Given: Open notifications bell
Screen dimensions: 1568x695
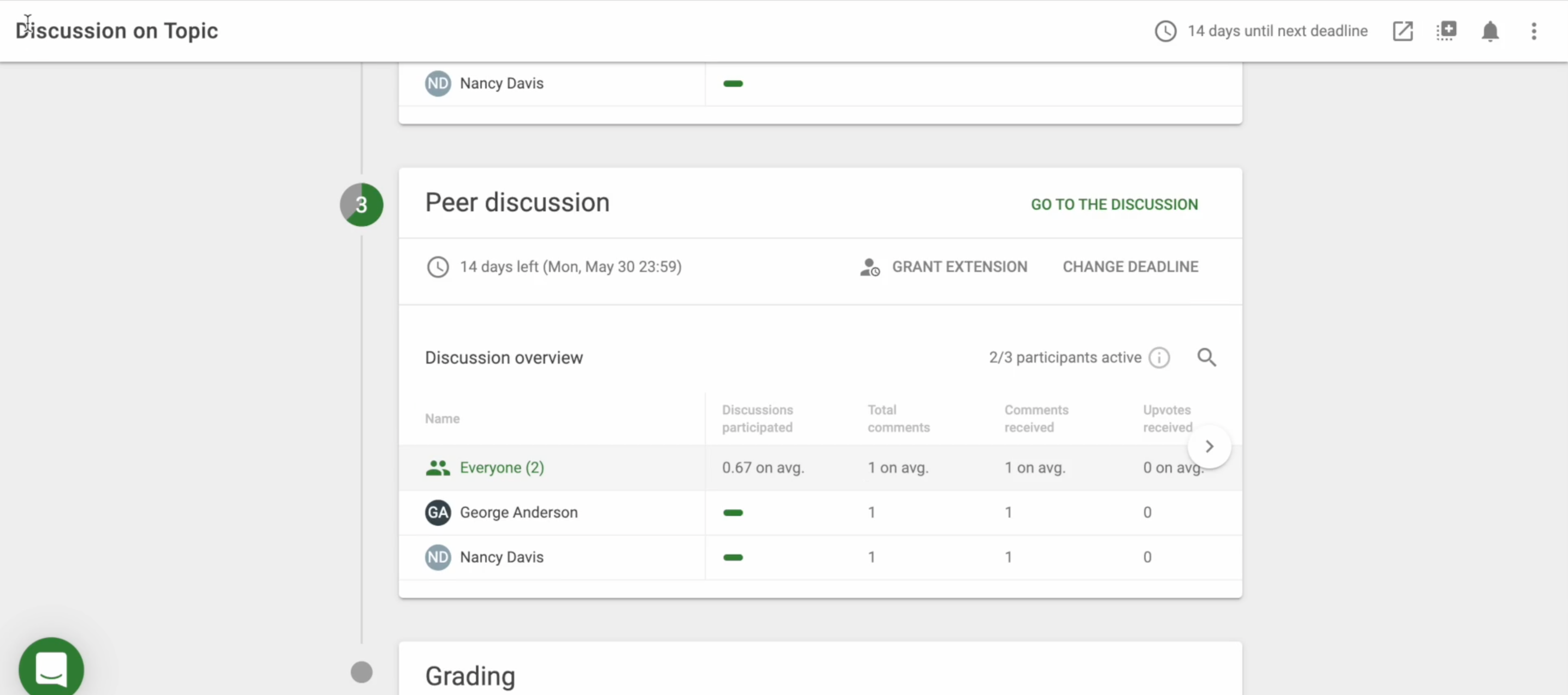Looking at the screenshot, I should coord(1489,31).
